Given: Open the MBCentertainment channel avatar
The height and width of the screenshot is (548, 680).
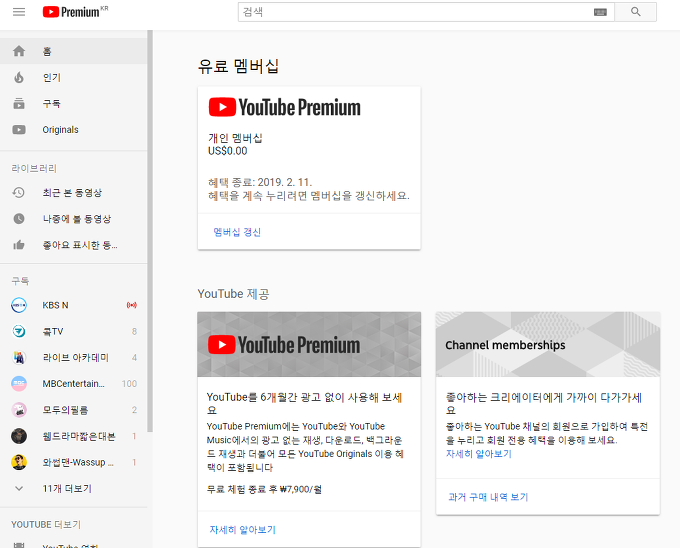Looking at the screenshot, I should 19,384.
